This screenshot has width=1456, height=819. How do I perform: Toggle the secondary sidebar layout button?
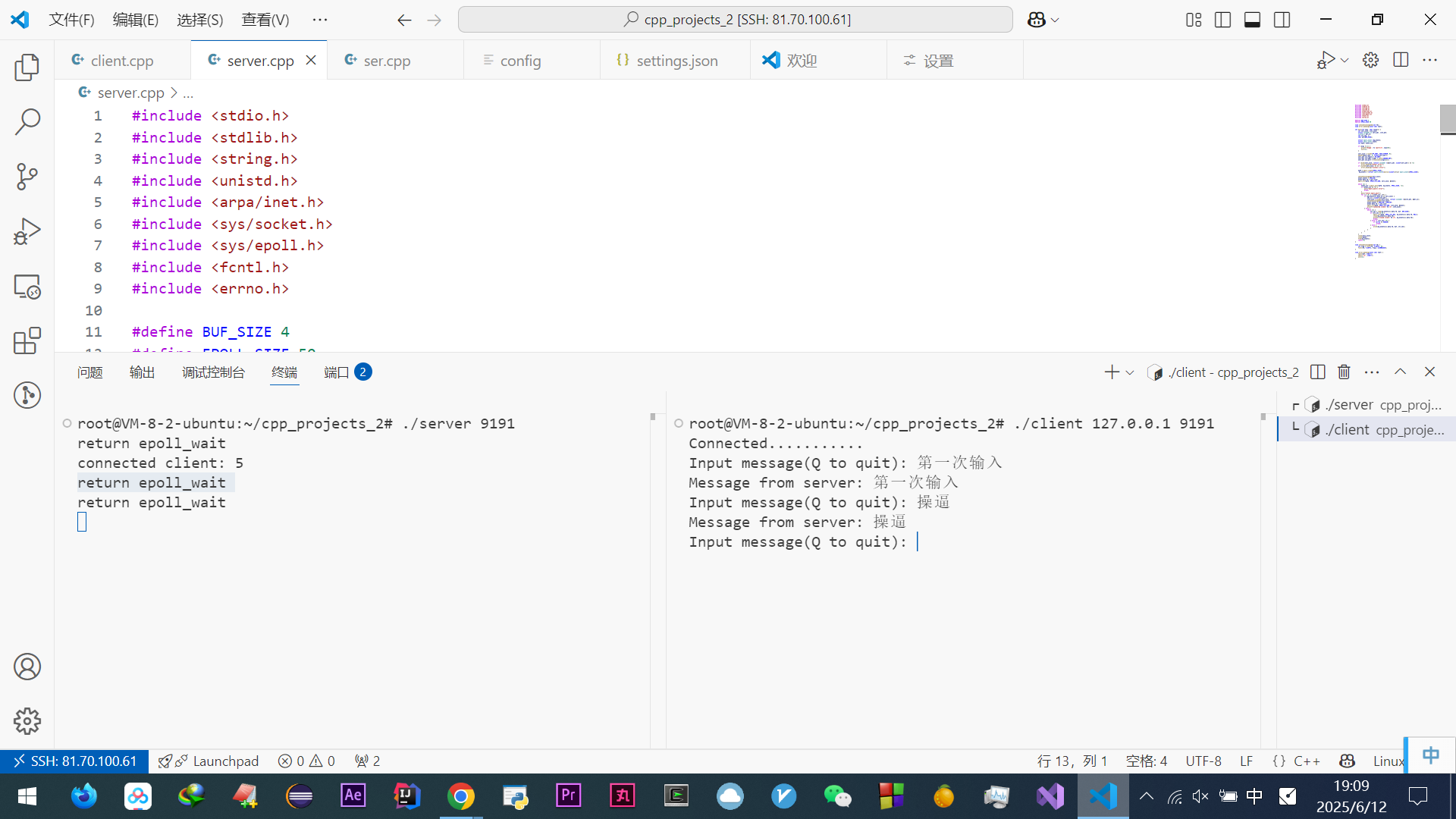(1282, 20)
